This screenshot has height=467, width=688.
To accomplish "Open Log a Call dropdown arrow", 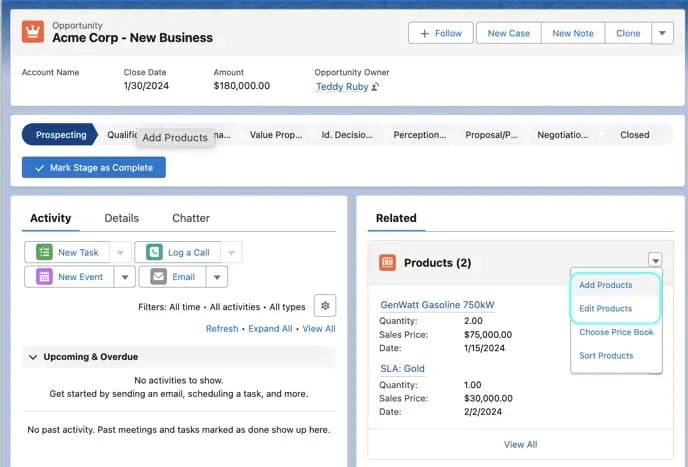I will [231, 252].
